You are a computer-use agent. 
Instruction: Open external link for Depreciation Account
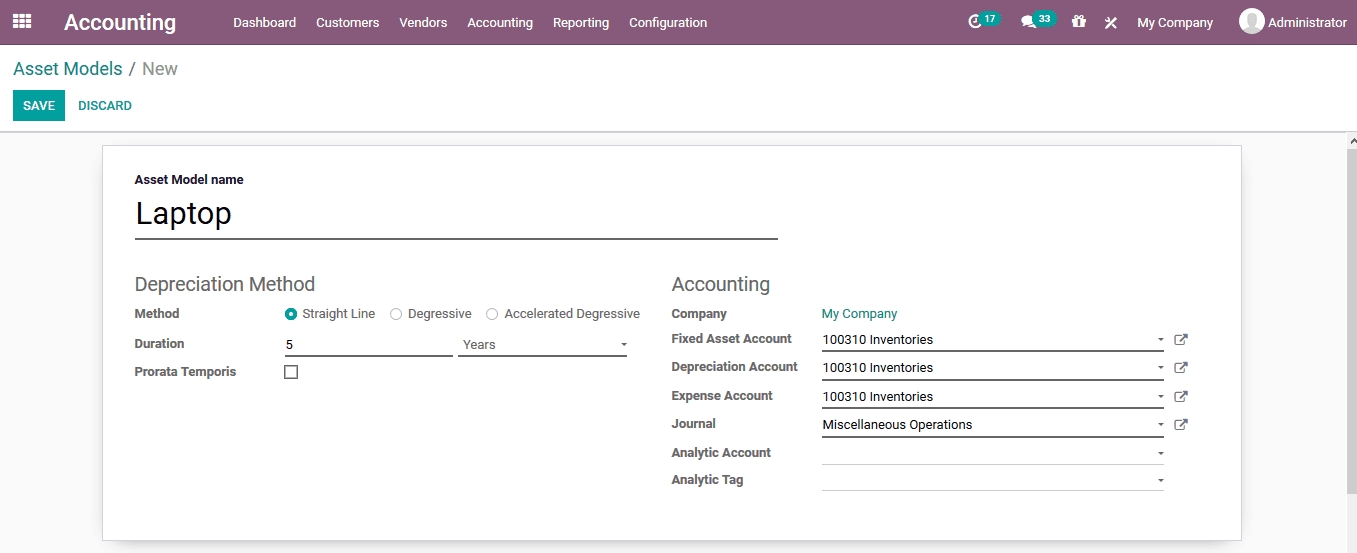point(1180,368)
